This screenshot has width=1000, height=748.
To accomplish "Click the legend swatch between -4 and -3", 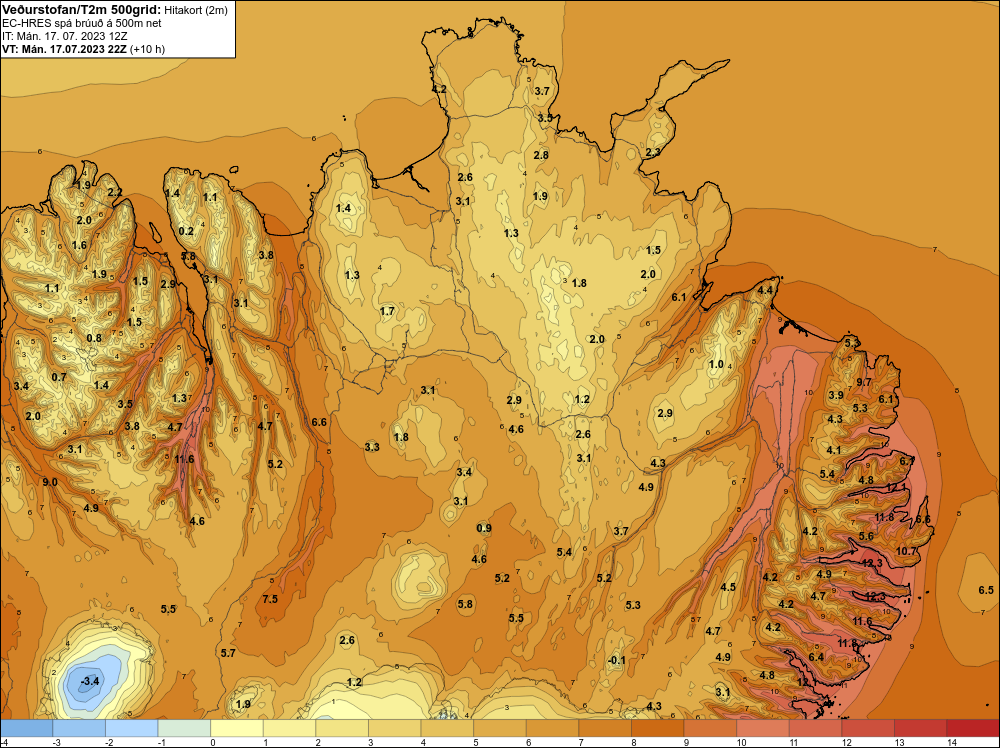I will click(26, 728).
